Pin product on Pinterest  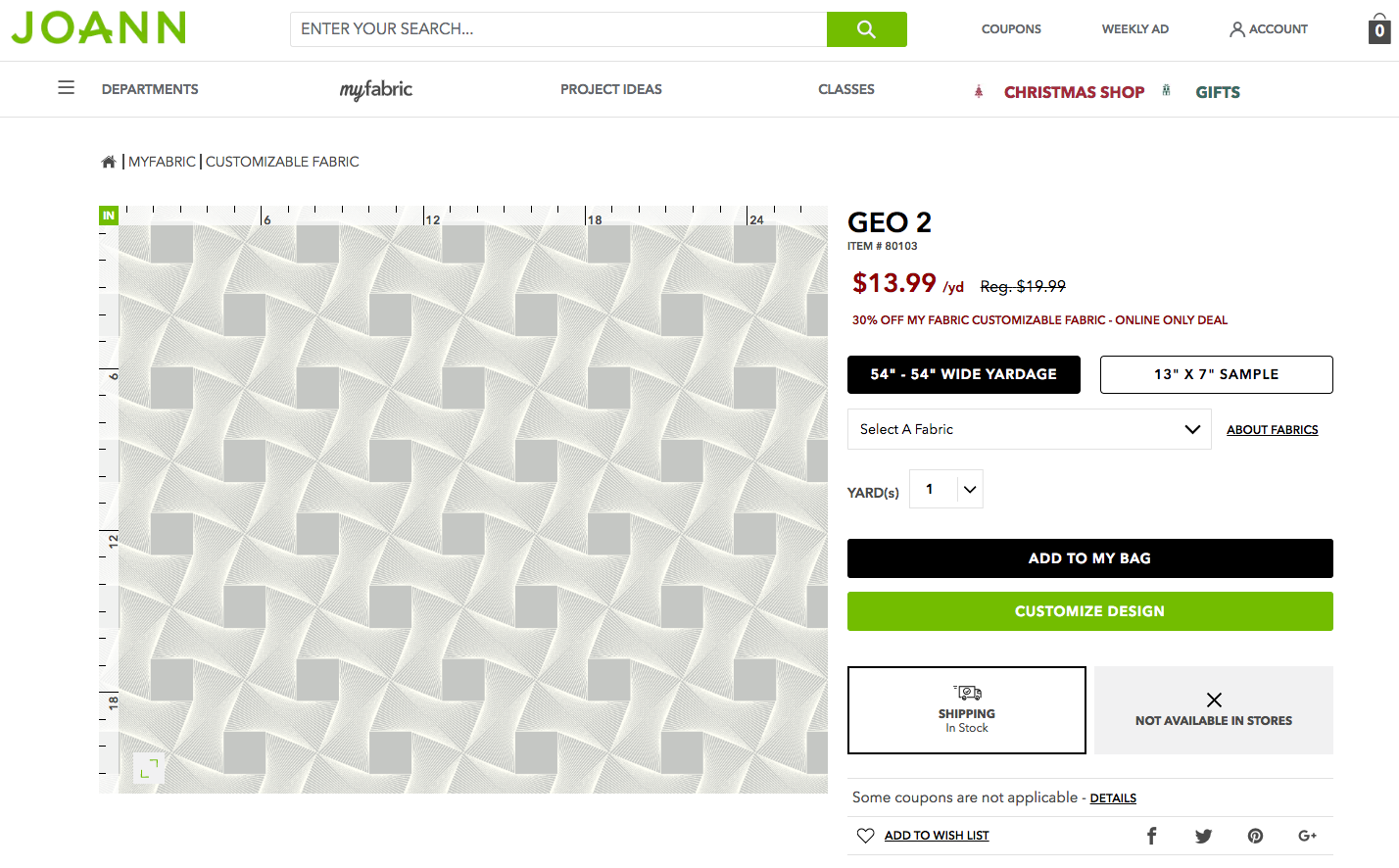(1255, 836)
